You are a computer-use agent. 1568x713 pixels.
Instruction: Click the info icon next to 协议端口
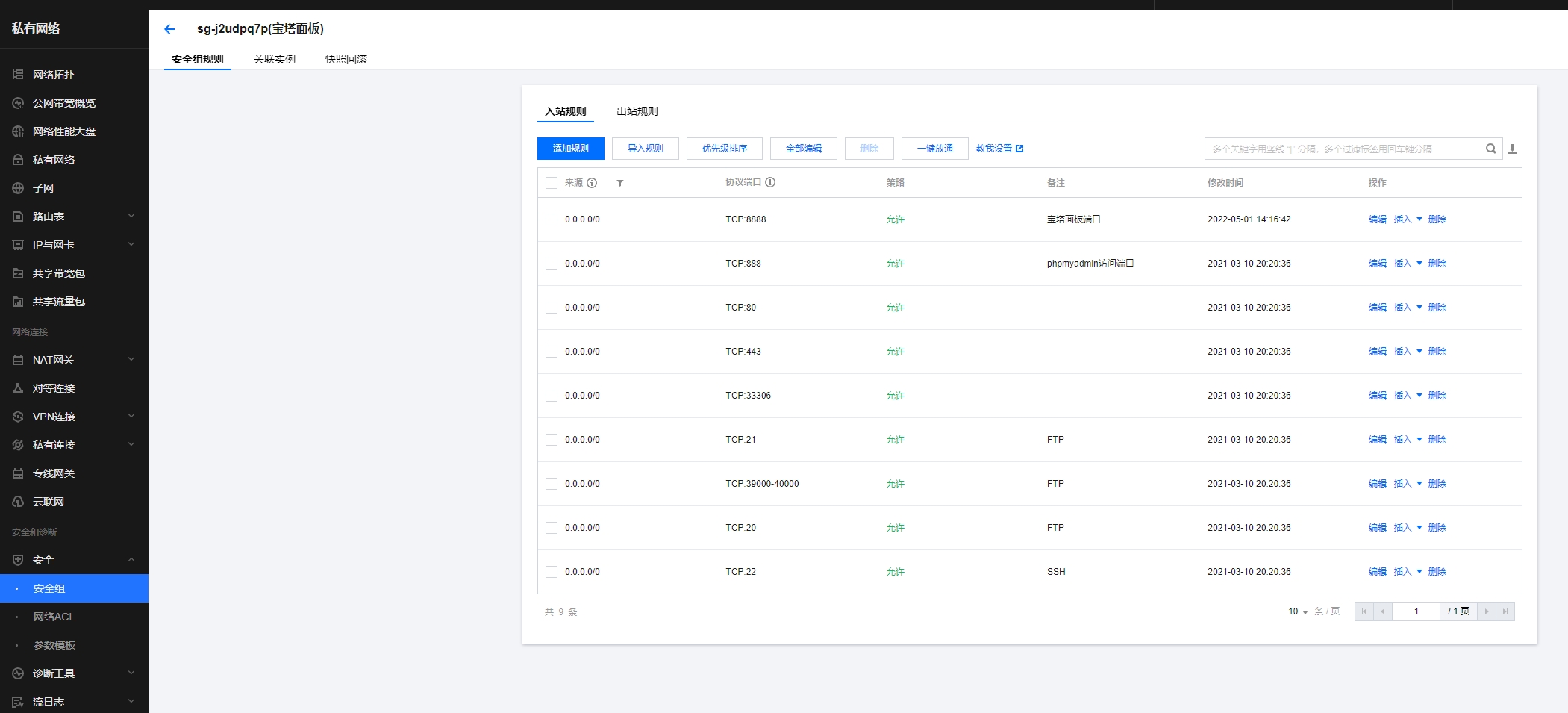click(x=770, y=182)
